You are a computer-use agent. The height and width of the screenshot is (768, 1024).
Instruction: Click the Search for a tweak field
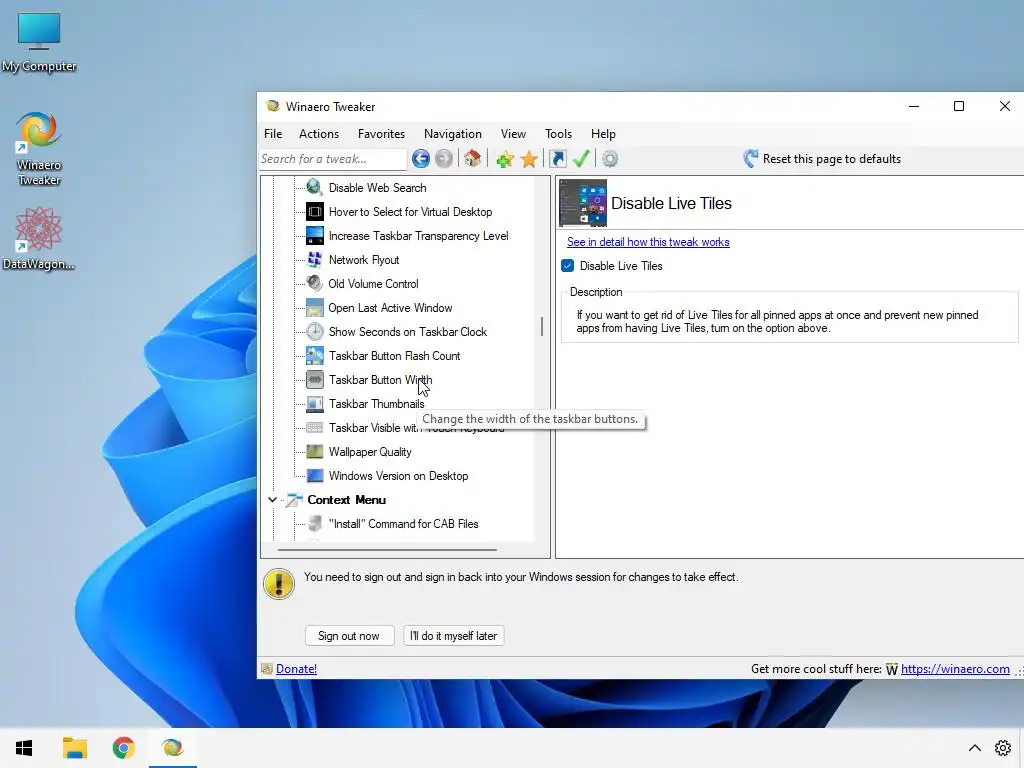pos(333,159)
